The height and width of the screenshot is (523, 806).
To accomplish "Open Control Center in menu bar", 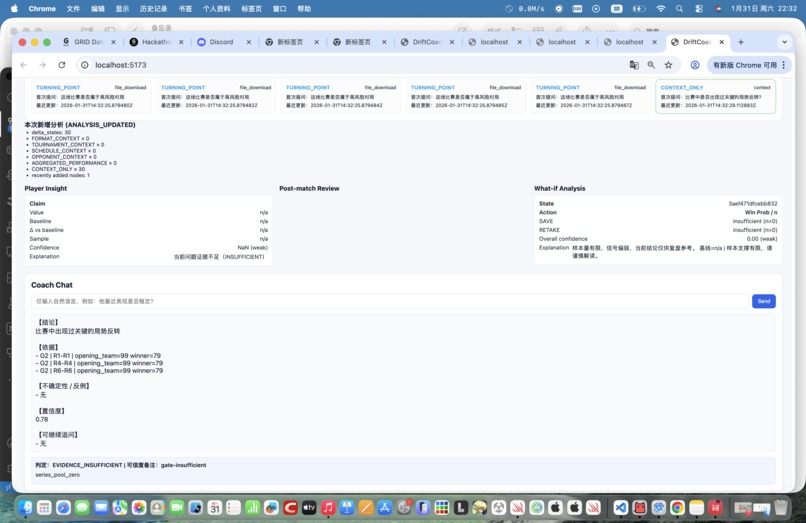I will [699, 9].
